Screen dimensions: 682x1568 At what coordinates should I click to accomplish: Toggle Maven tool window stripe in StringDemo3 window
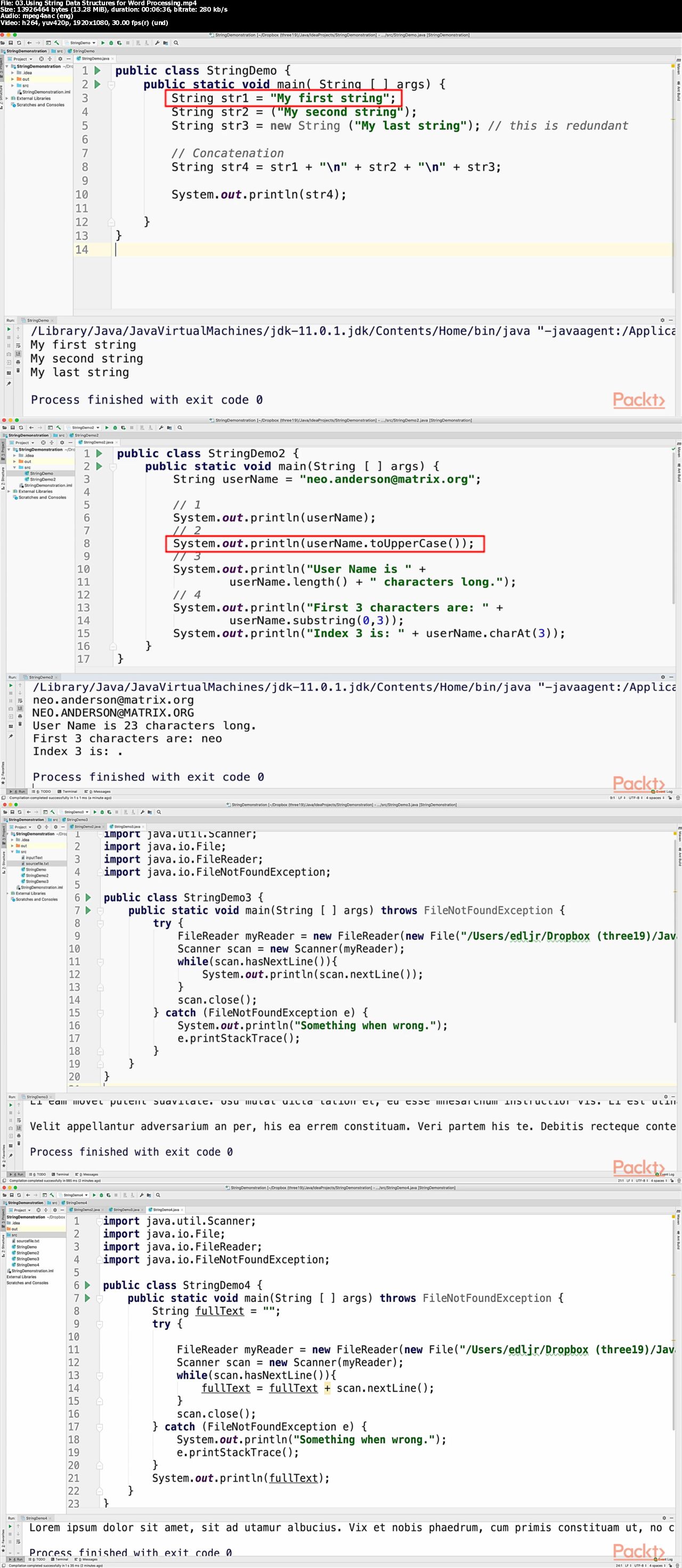click(678, 833)
